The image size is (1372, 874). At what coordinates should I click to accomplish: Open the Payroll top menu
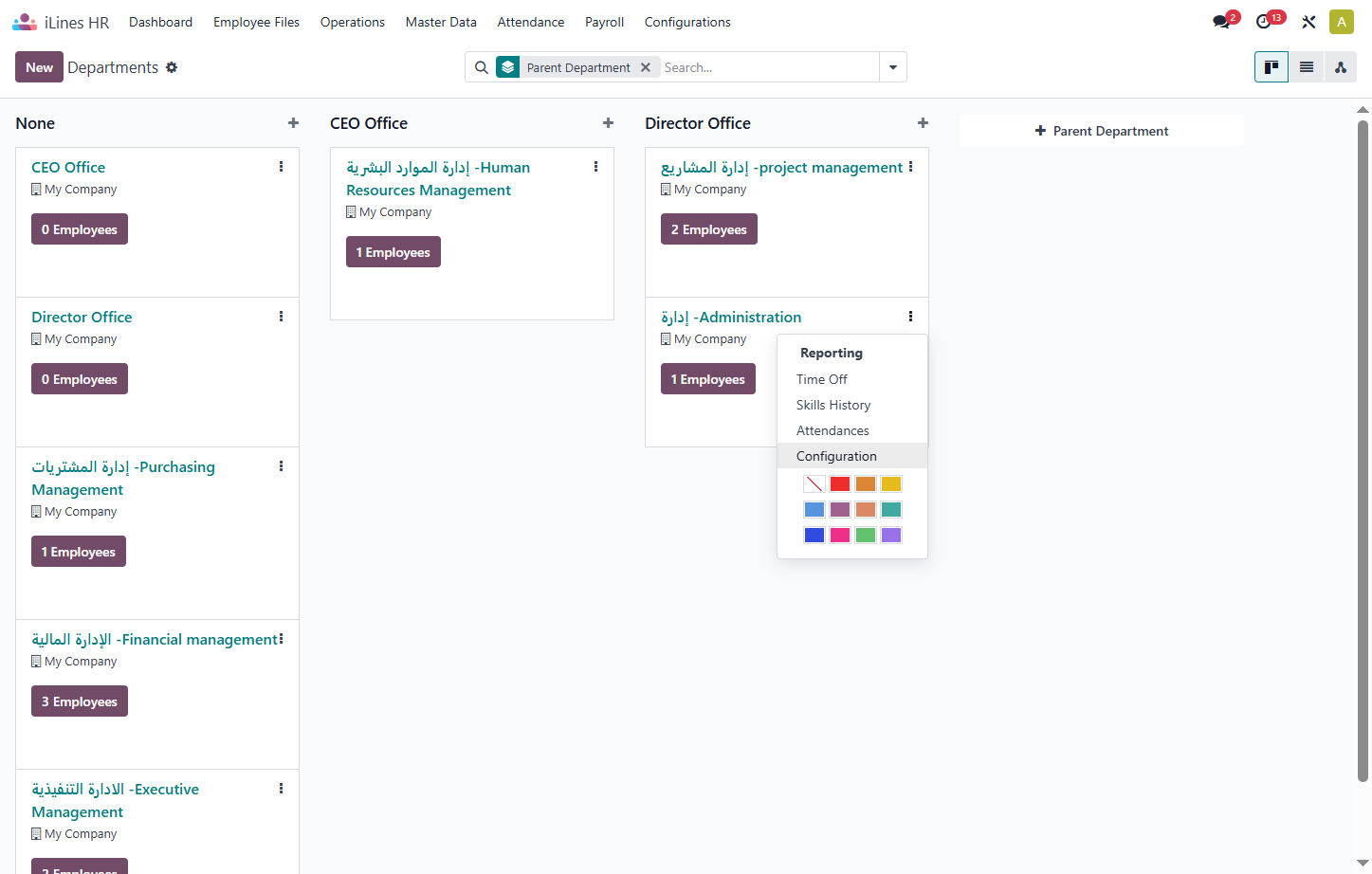click(x=604, y=22)
